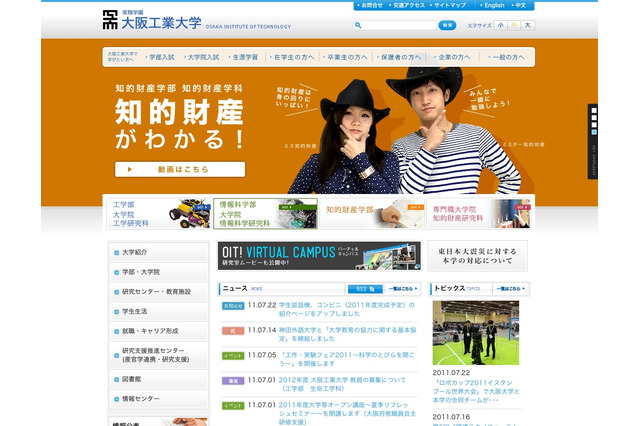Expand the 図書館 sidebar item
640x426 pixels.
tap(159, 379)
